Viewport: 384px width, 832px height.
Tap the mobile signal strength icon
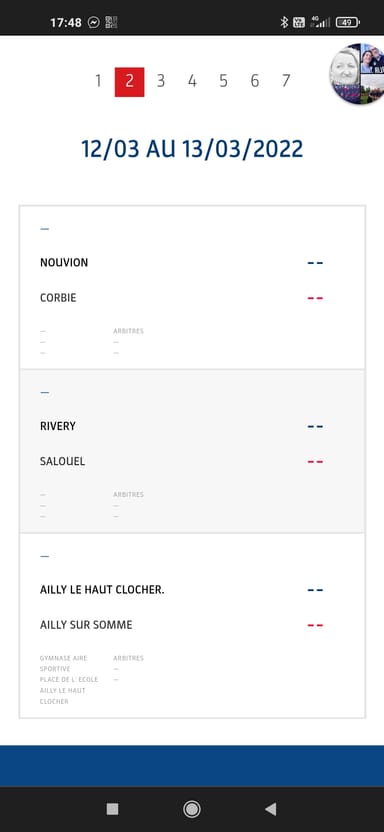(321, 22)
